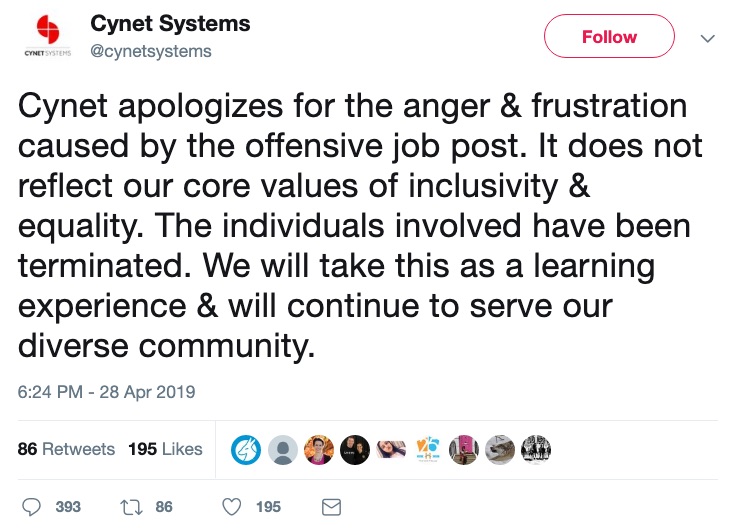Viewport: 732px width, 528px height.
Task: Click the smiling woman orange-background avatar
Action: [319, 450]
